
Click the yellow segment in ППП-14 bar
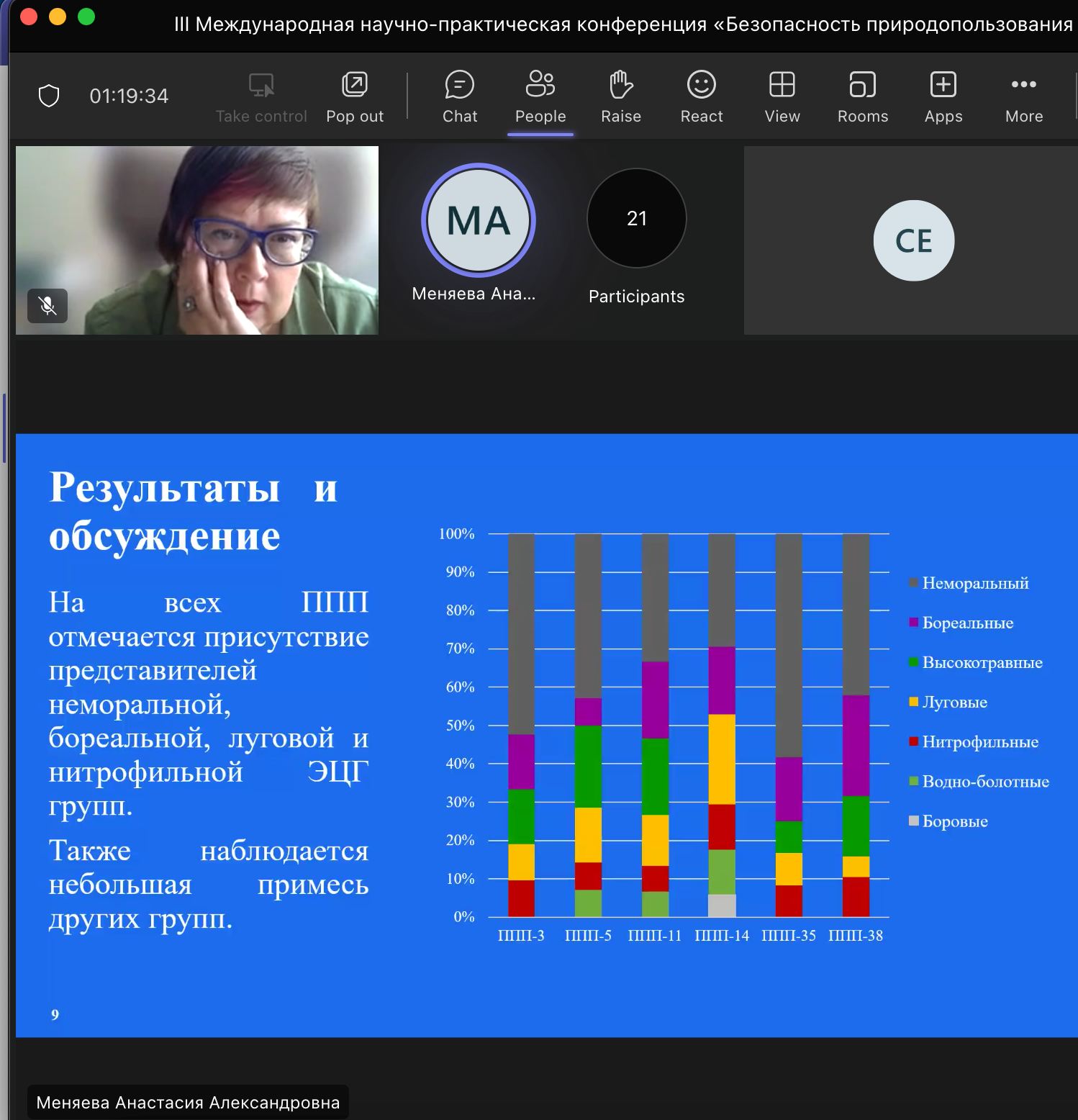(x=722, y=759)
